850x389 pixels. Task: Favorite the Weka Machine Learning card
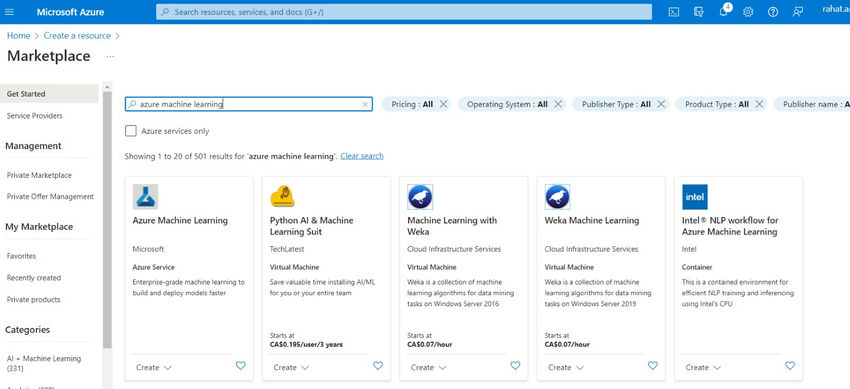point(653,366)
